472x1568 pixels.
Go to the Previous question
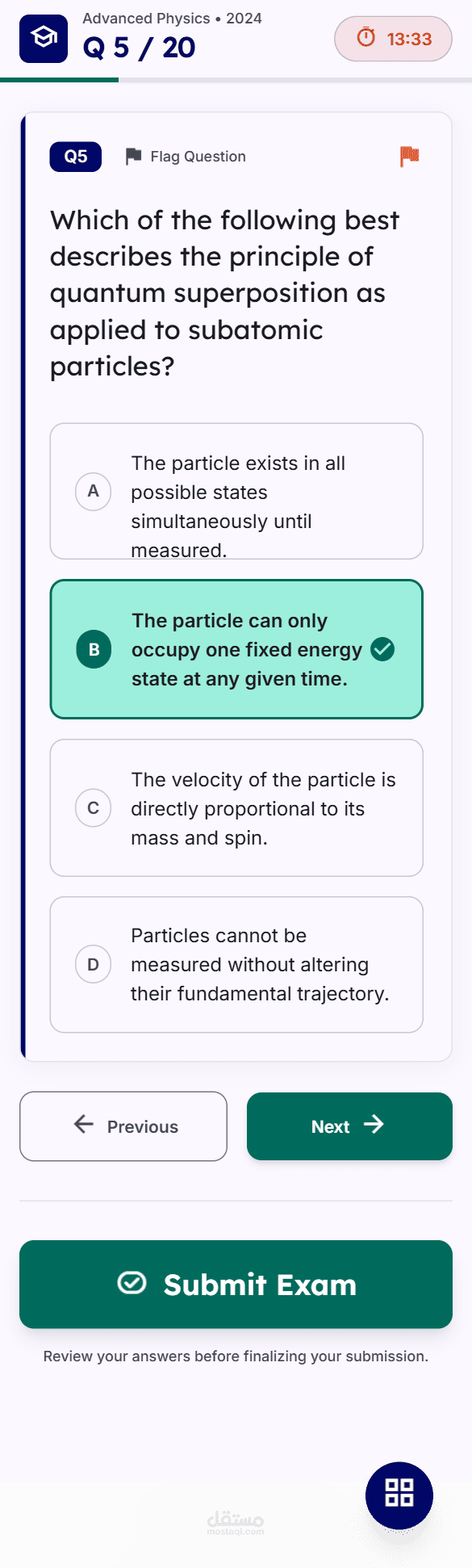123,1126
